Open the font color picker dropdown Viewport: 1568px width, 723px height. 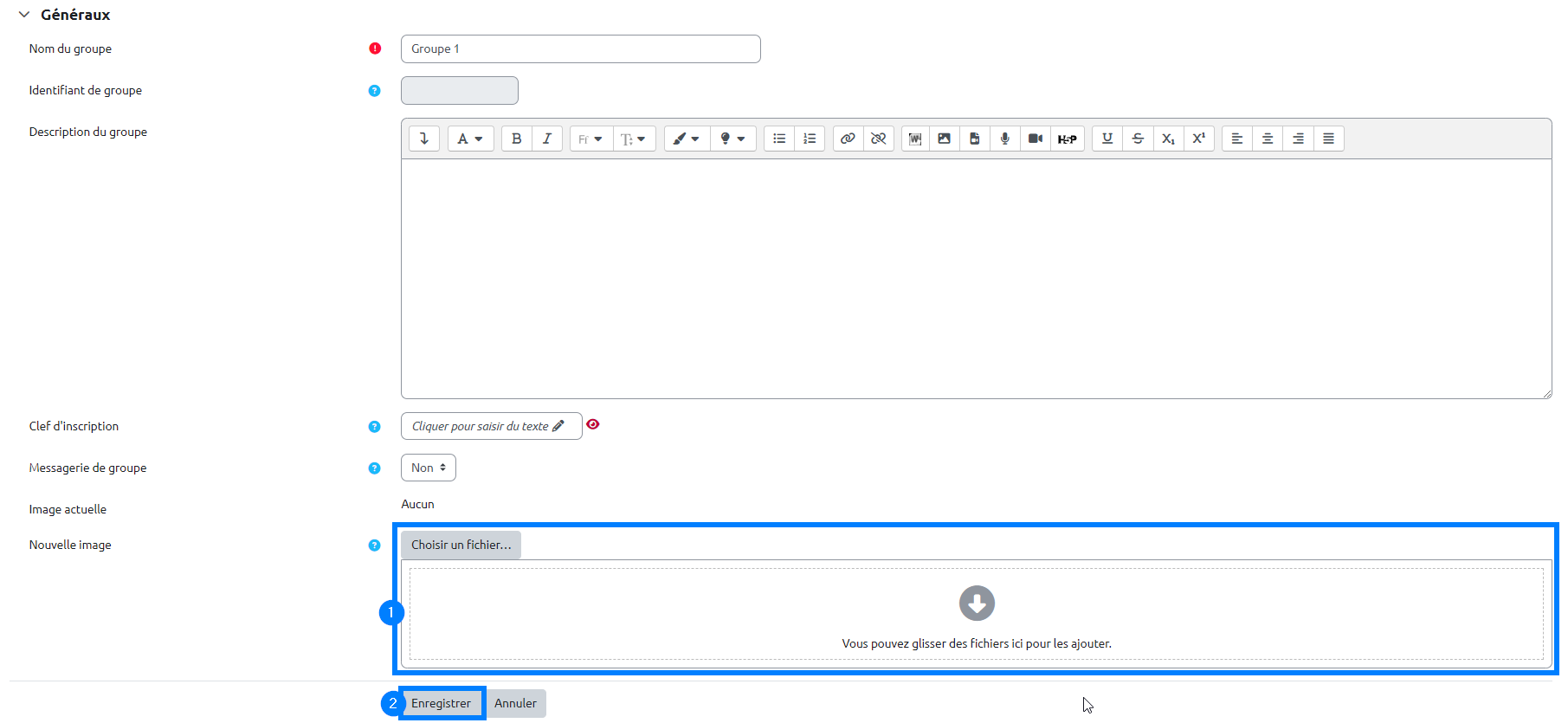[687, 139]
